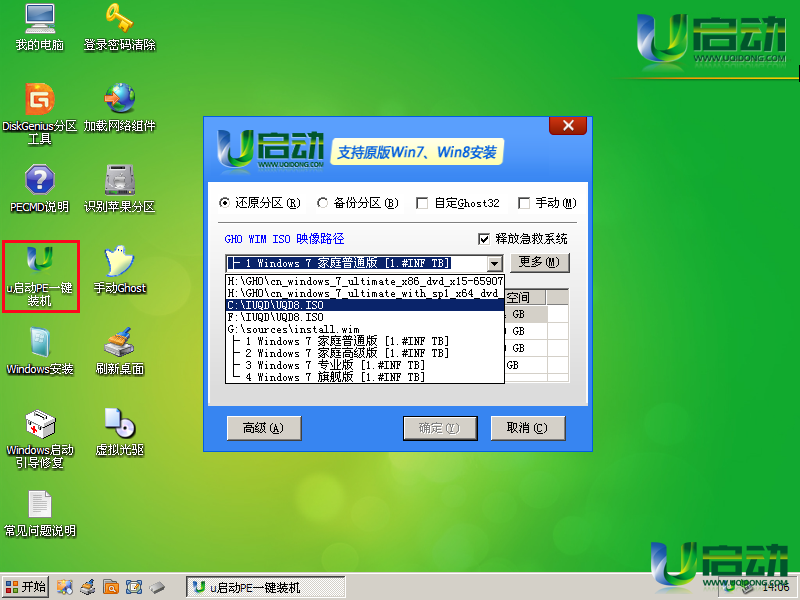Click the 开始 start button
Viewport: 800px width, 600px height.
pyautogui.click(x=25, y=587)
